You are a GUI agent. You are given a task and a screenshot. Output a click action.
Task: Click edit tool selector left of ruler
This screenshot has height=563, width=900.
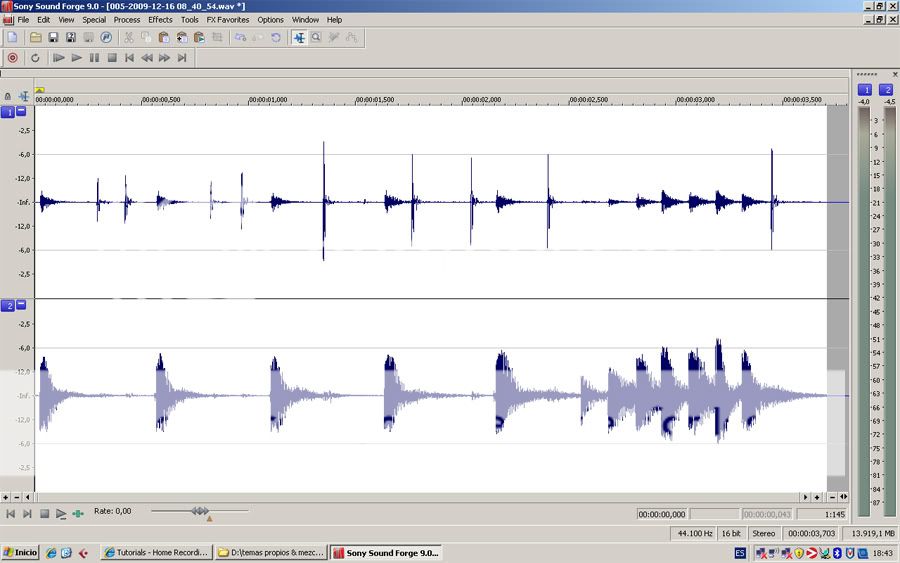[x=24, y=96]
